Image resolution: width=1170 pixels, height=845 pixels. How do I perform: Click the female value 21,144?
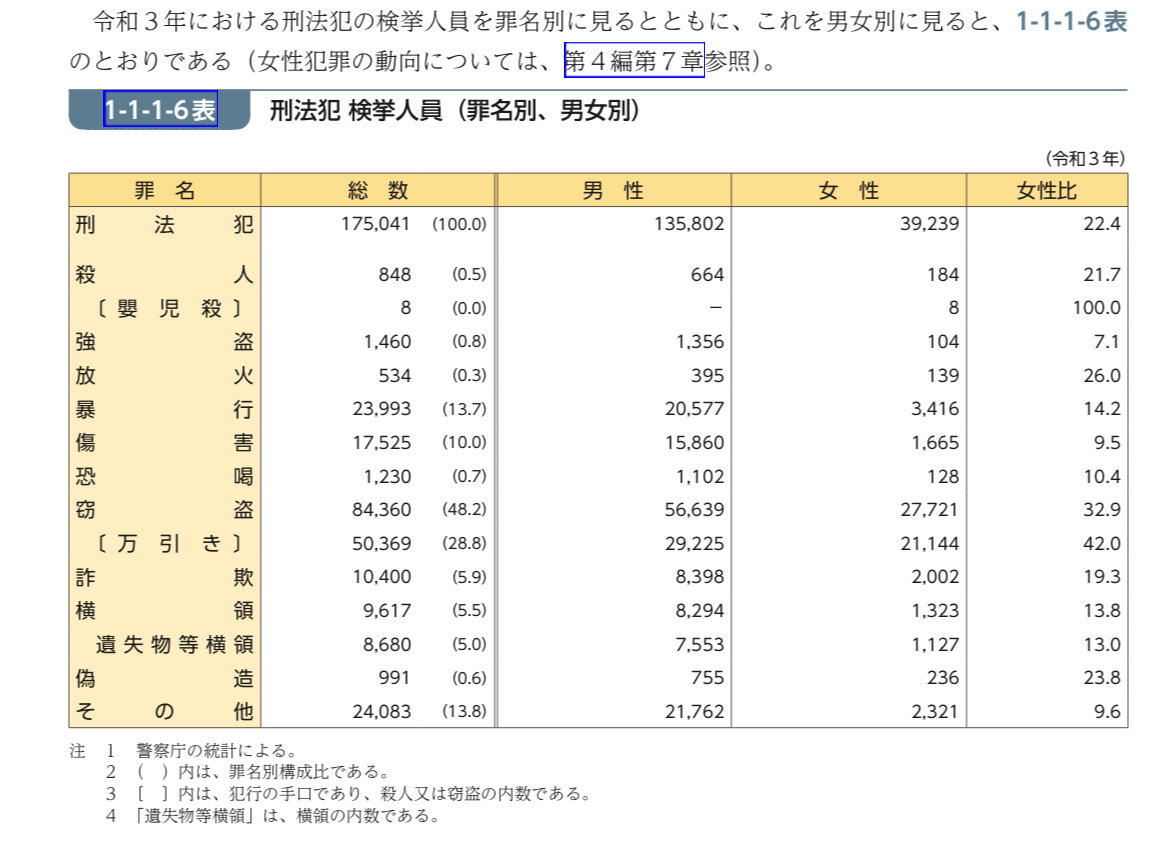pyautogui.click(x=929, y=543)
